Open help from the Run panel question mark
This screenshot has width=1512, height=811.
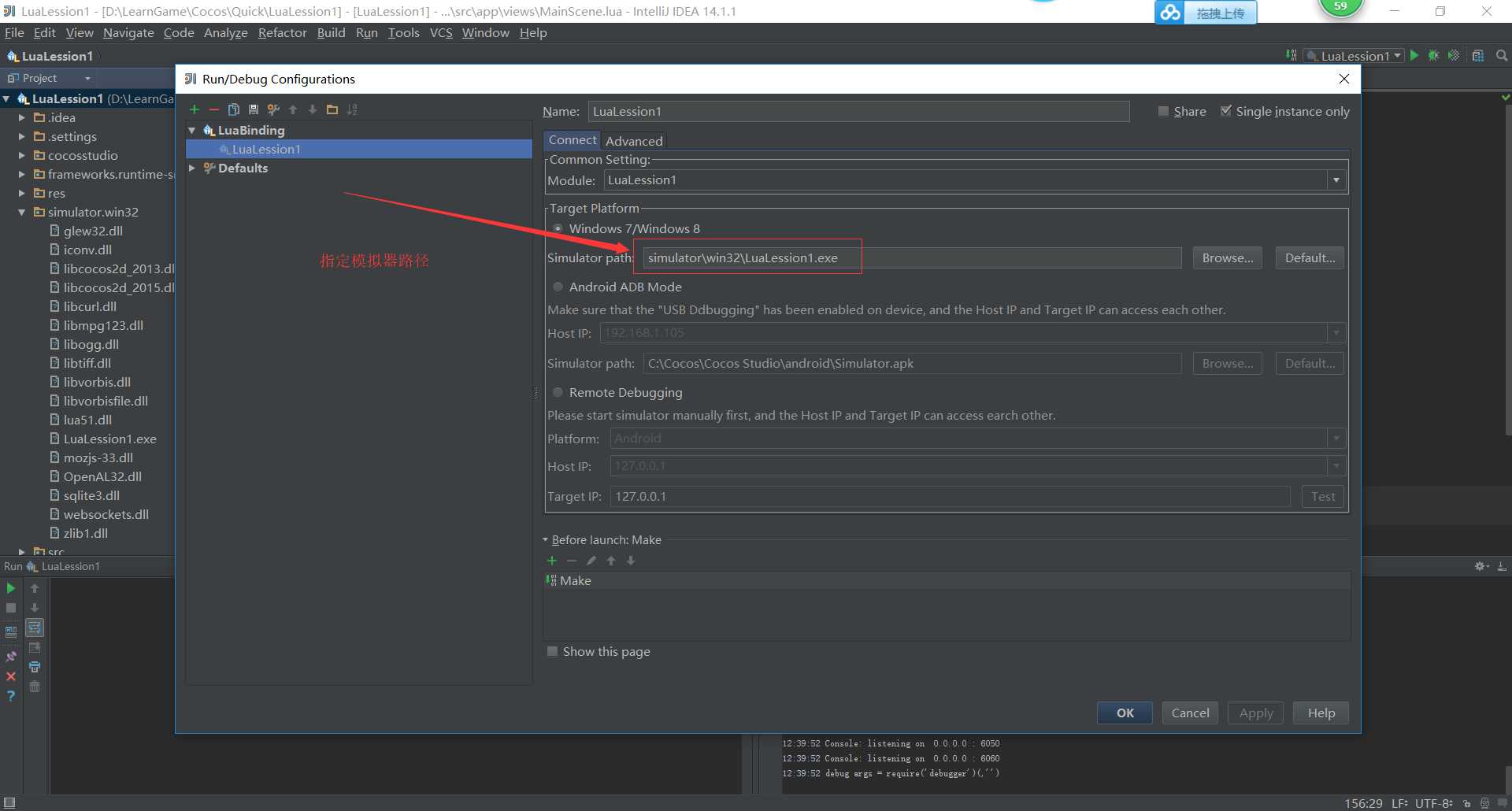pos(11,696)
